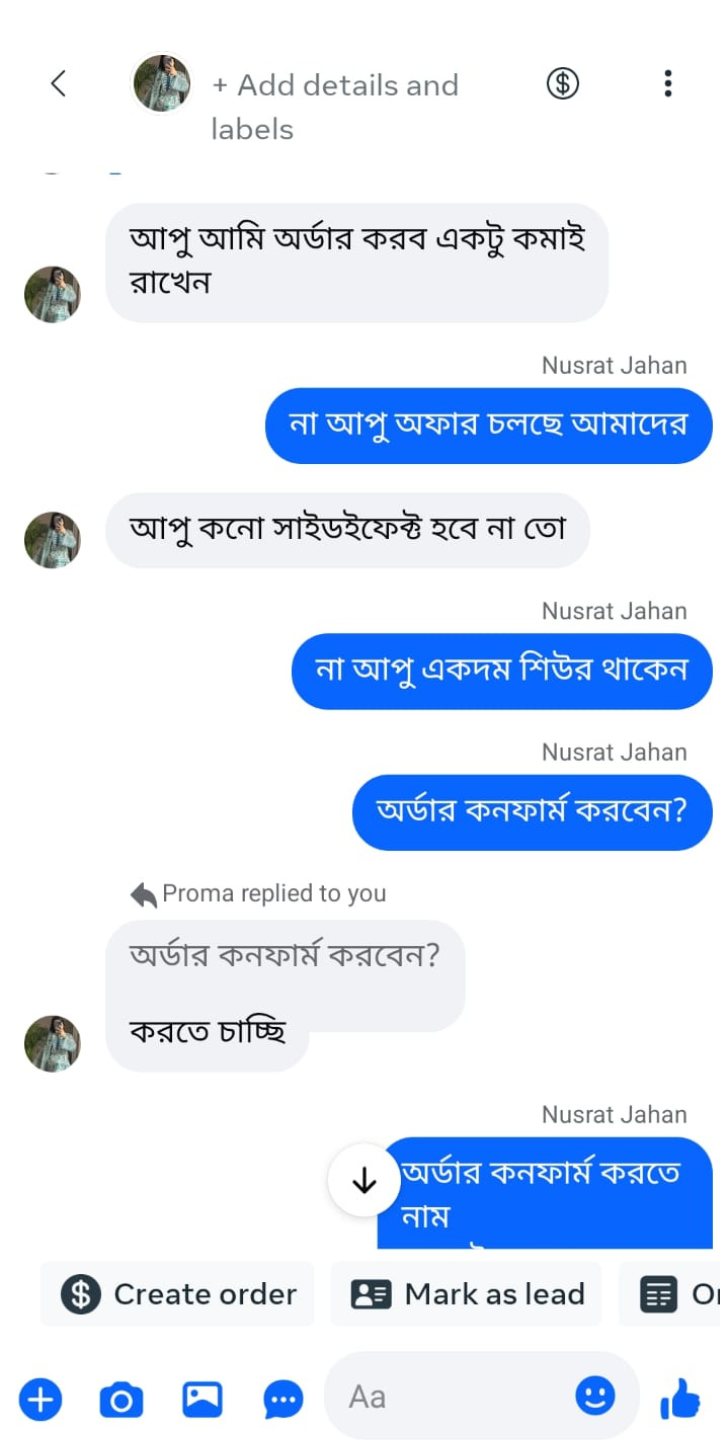
Task: Select the photo gallery icon
Action: pyautogui.click(x=200, y=1399)
